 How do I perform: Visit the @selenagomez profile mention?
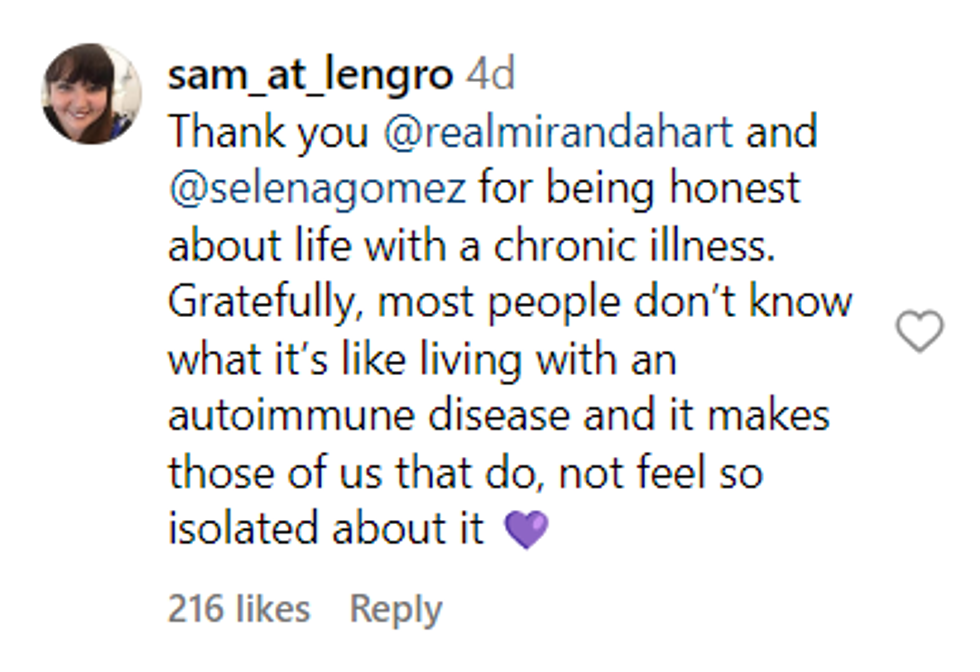click(317, 190)
